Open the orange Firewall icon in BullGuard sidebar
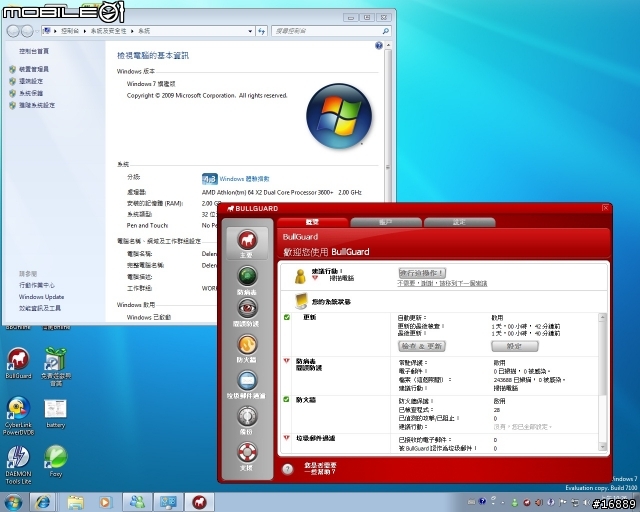The image size is (640, 512). coord(247,345)
